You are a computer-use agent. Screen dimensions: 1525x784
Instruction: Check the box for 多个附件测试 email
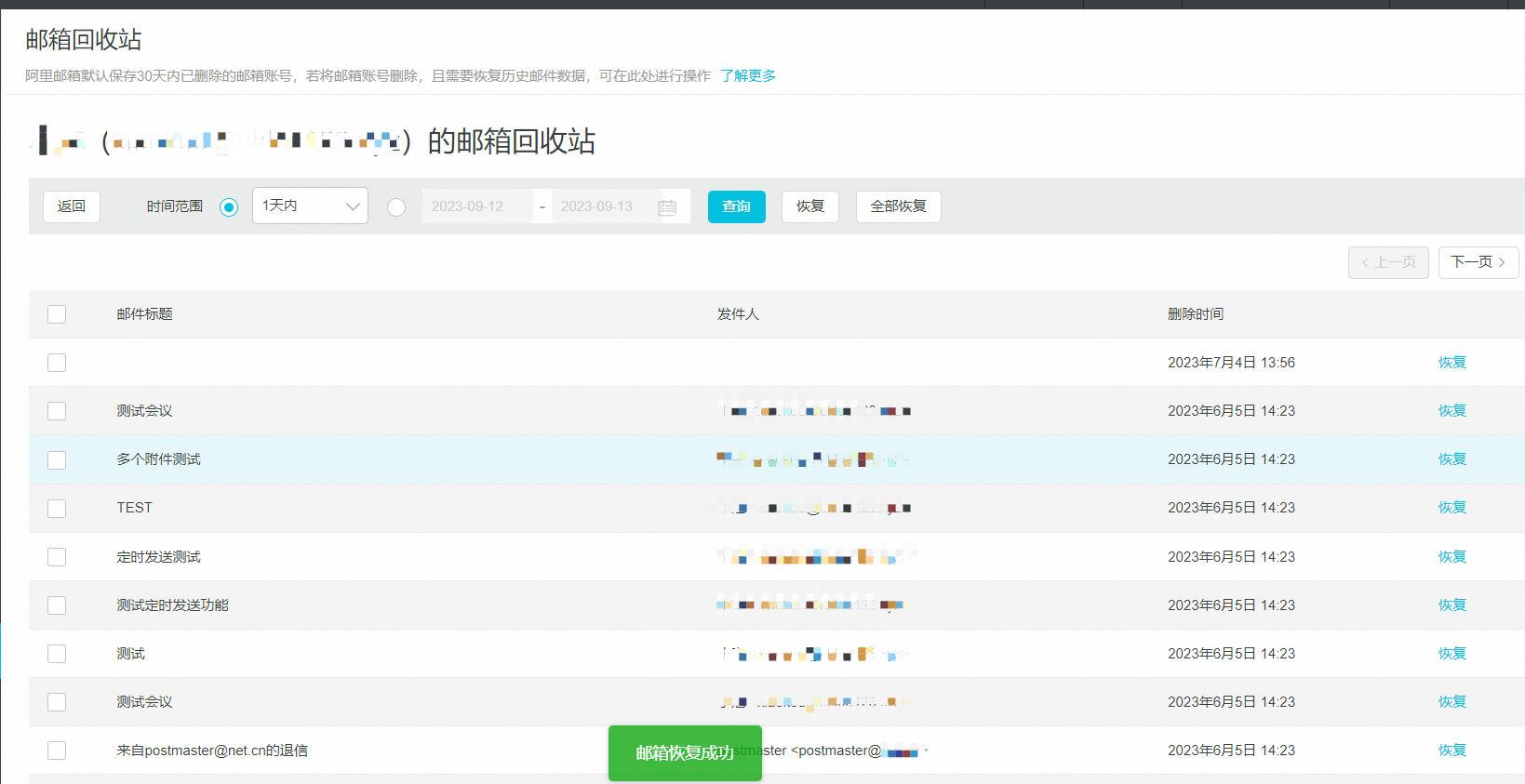(x=57, y=459)
